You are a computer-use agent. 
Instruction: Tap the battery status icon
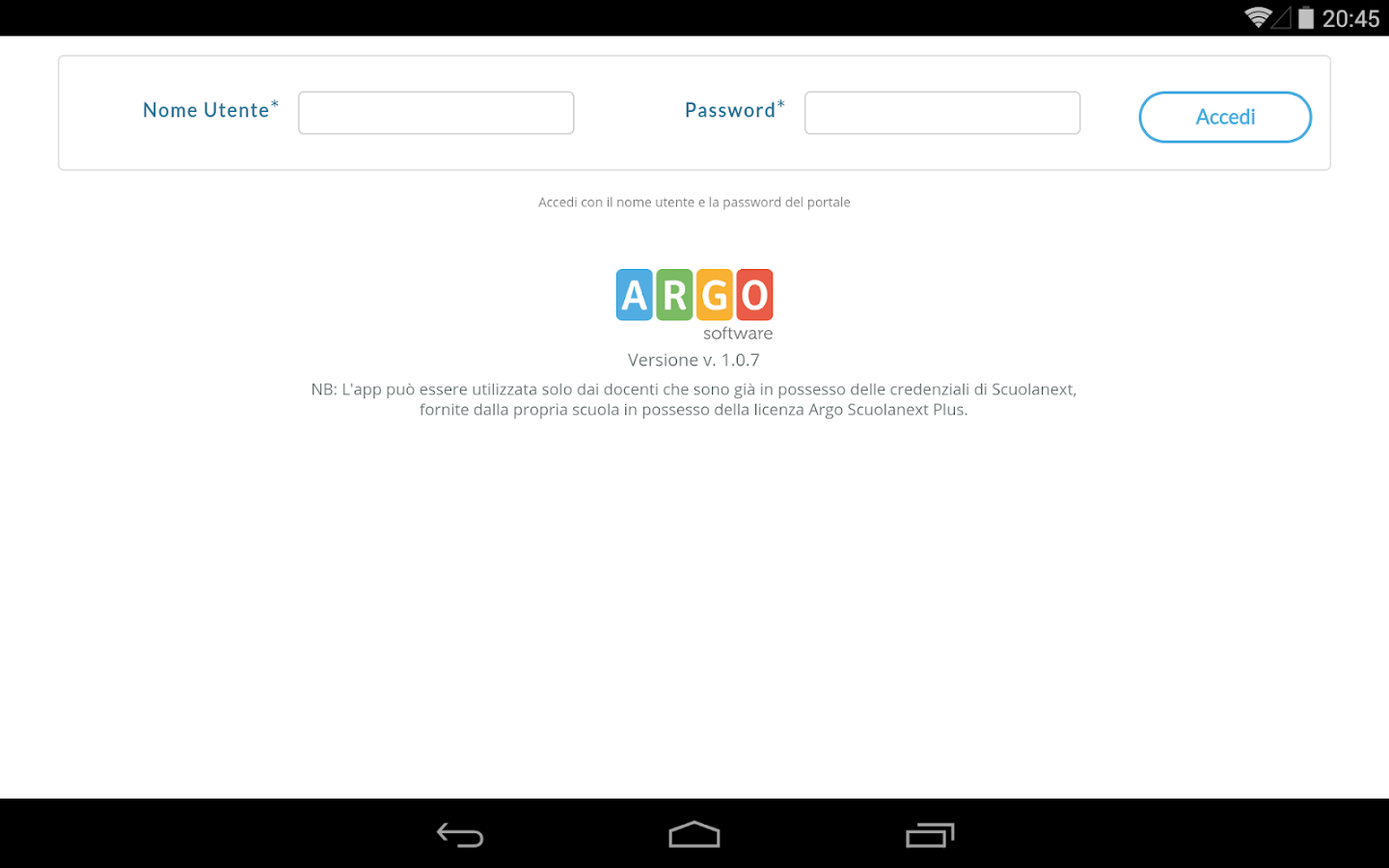click(1306, 17)
